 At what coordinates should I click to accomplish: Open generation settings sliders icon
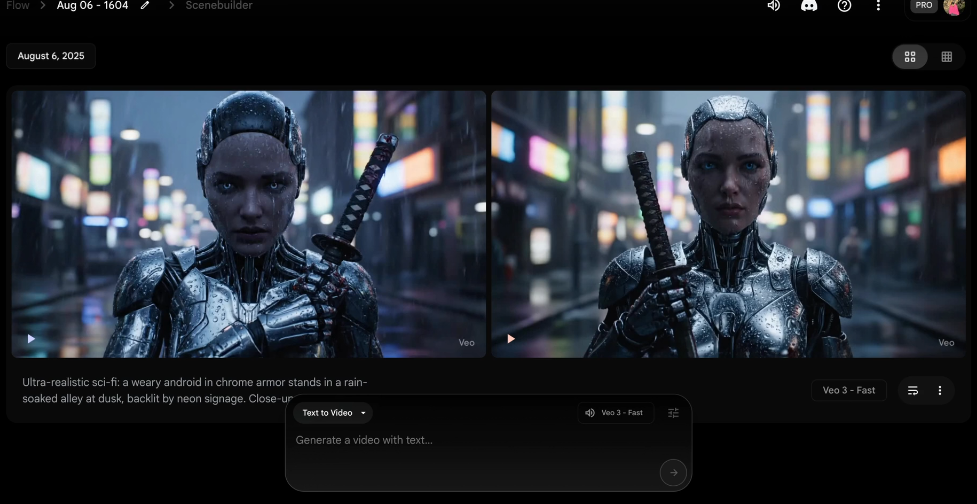(x=673, y=413)
